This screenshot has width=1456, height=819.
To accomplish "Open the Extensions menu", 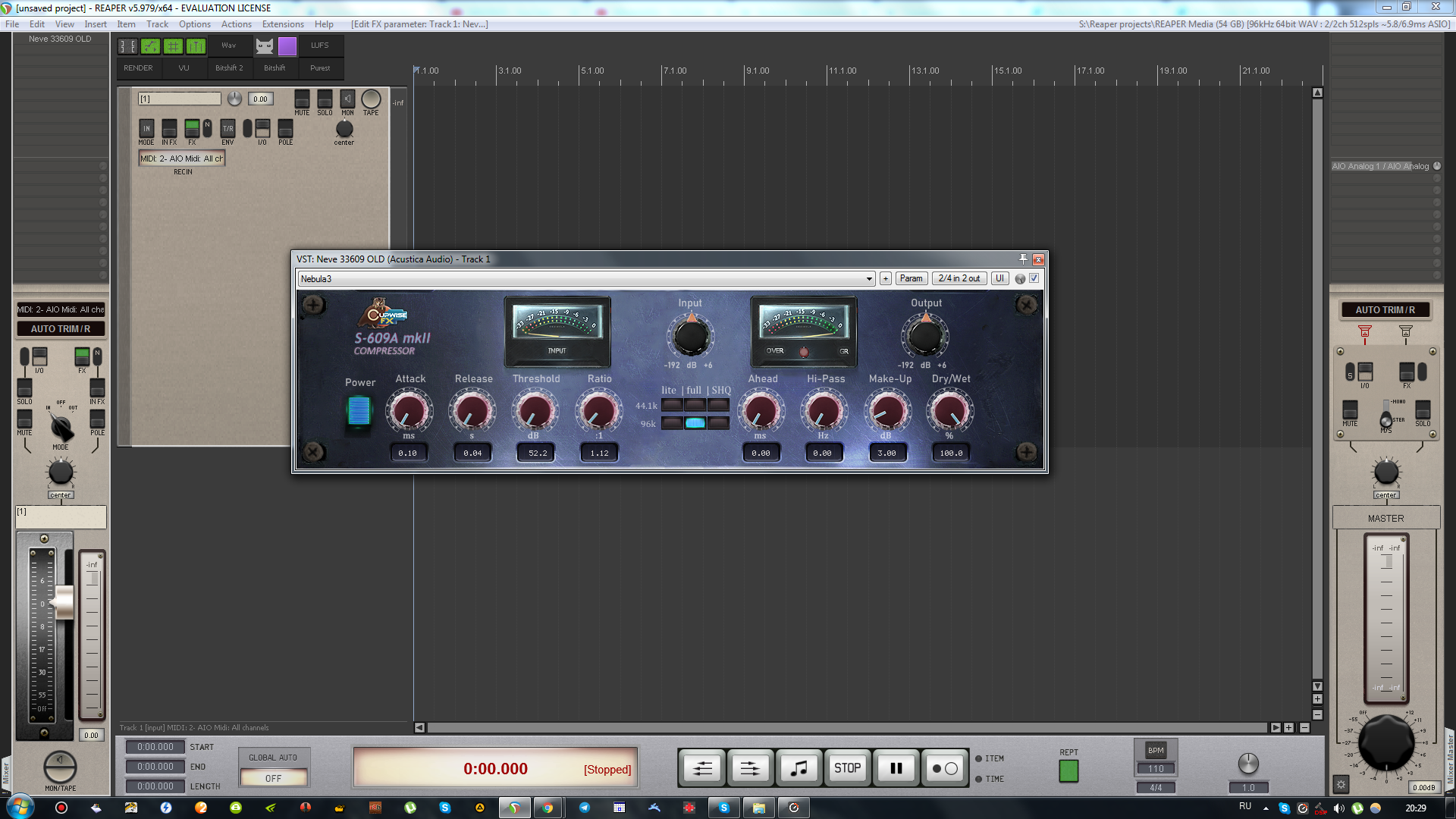I will tap(283, 24).
